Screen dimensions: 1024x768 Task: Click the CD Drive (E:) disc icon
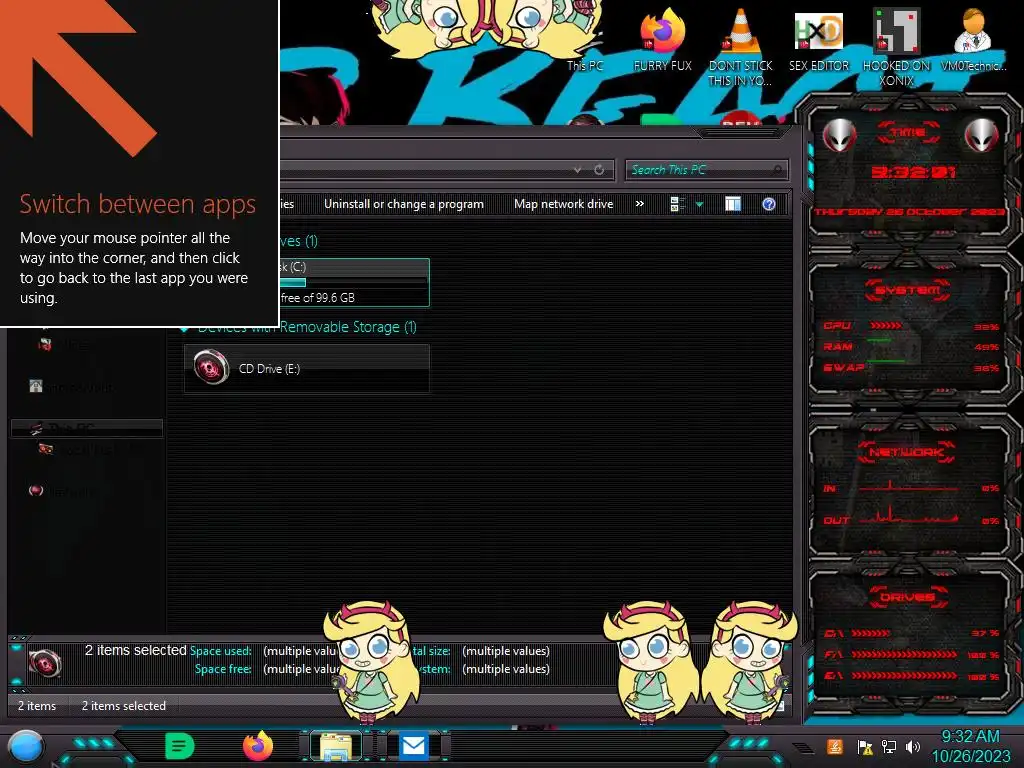coord(211,368)
